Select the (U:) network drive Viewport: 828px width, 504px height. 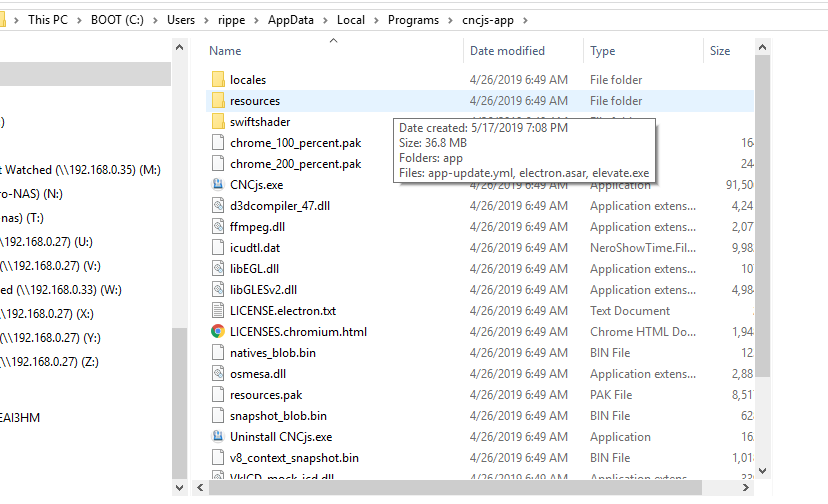click(x=46, y=242)
